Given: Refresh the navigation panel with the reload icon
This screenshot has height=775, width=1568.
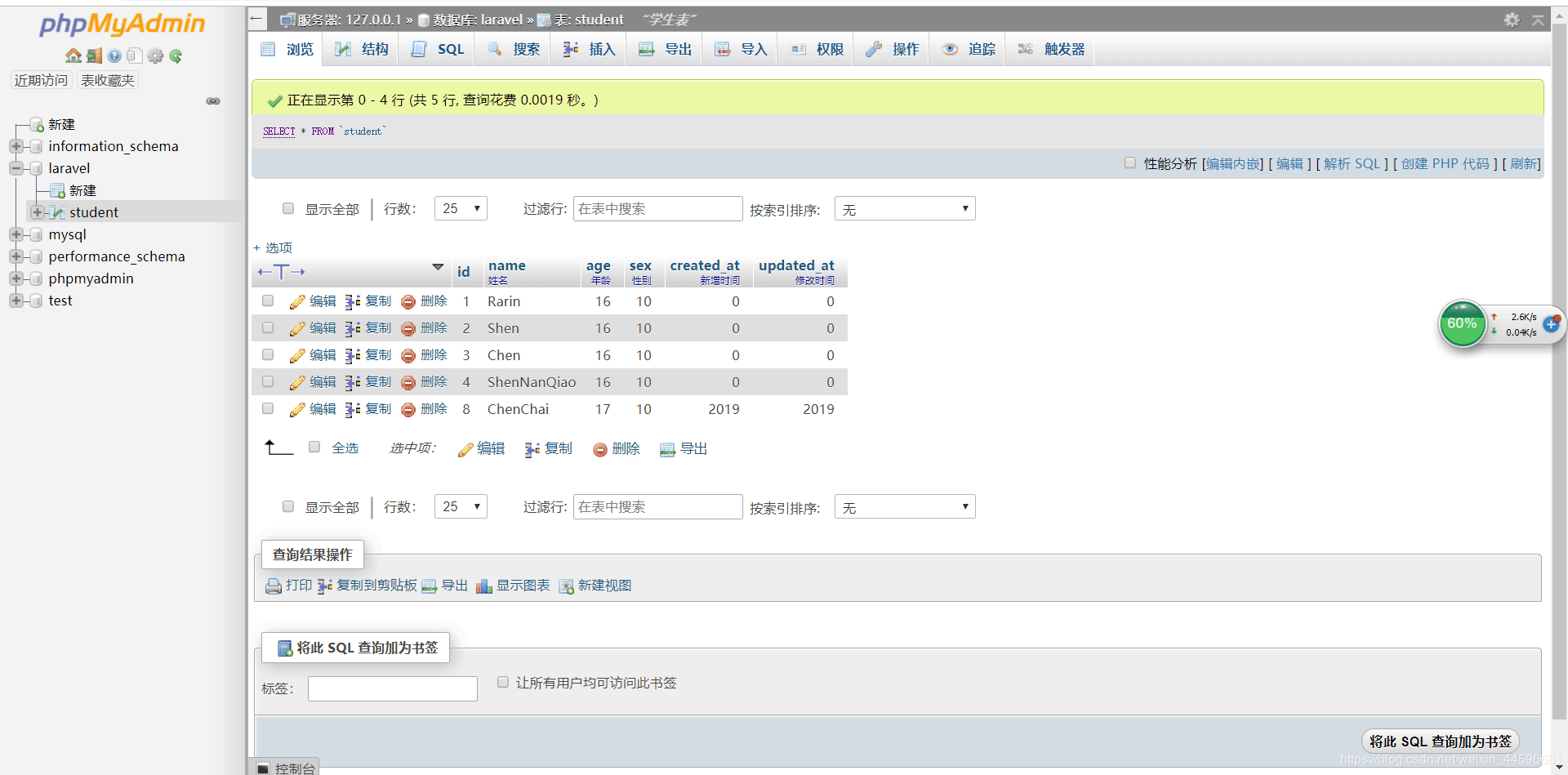Looking at the screenshot, I should (x=176, y=56).
